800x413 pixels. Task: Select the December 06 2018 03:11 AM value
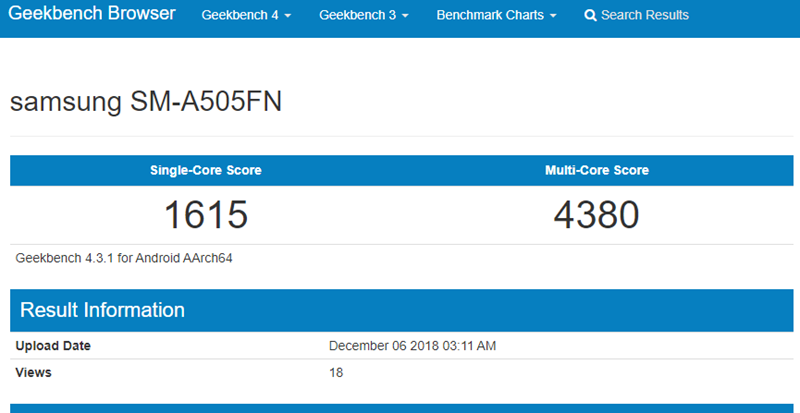click(412, 346)
